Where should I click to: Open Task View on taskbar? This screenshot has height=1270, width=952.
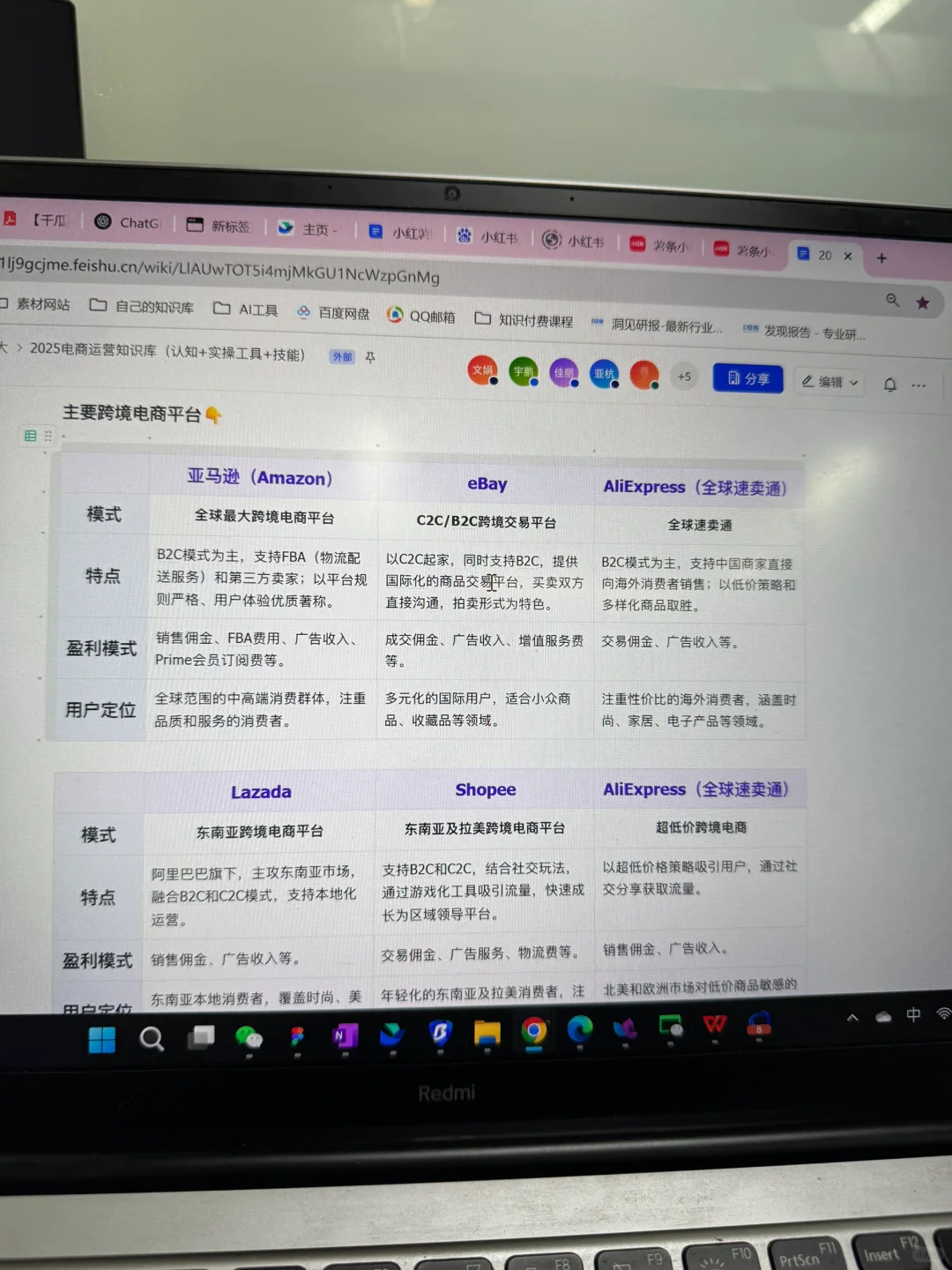coord(201,1037)
